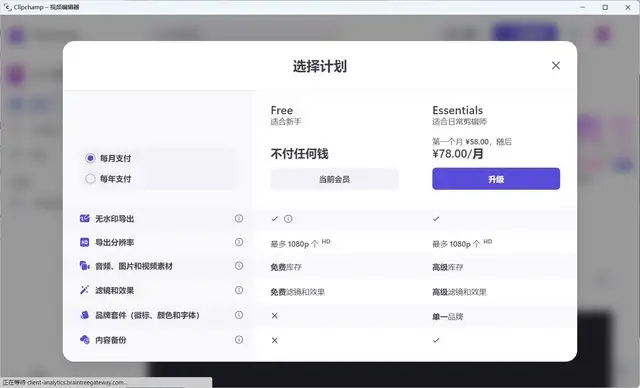640x388 pixels.
Task: Click 单一品牌 in the Essentials column
Action: click(x=448, y=317)
